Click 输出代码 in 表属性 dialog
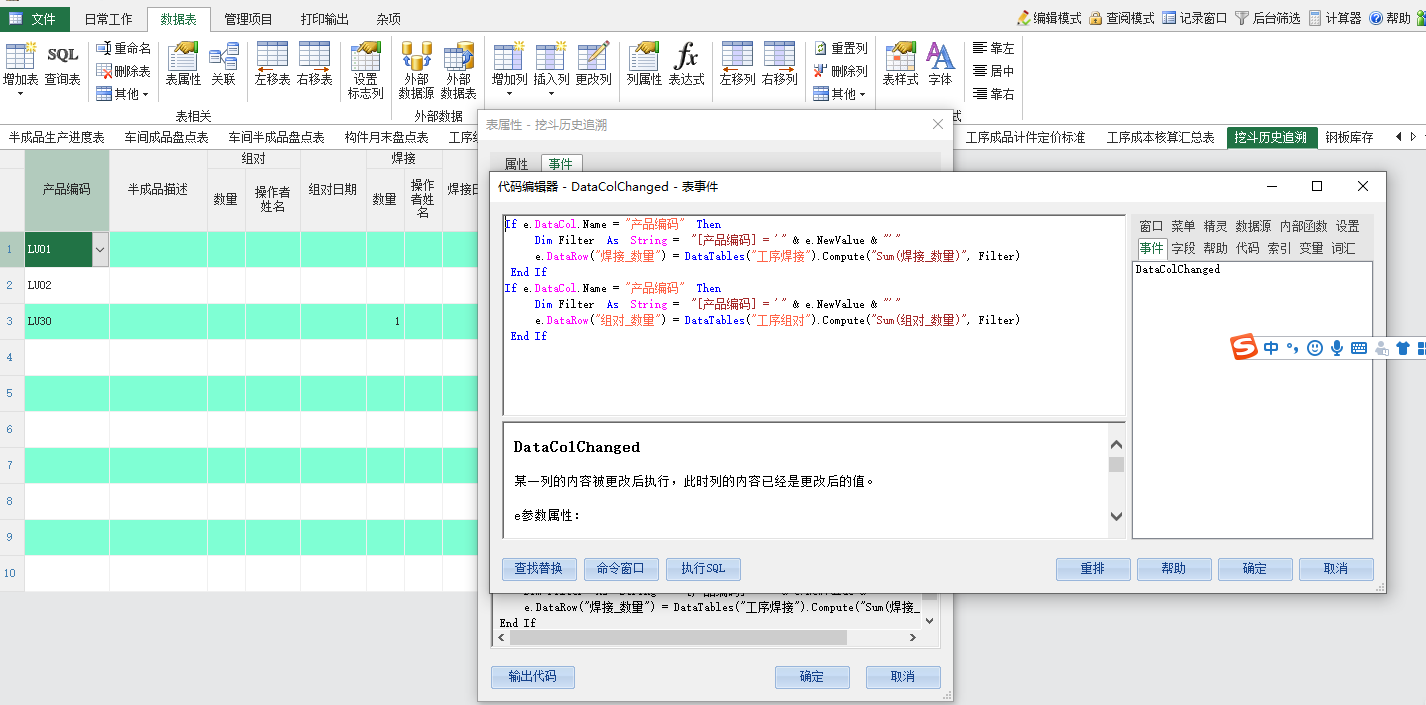Viewport: 1426px width, 705px height. coord(533,677)
